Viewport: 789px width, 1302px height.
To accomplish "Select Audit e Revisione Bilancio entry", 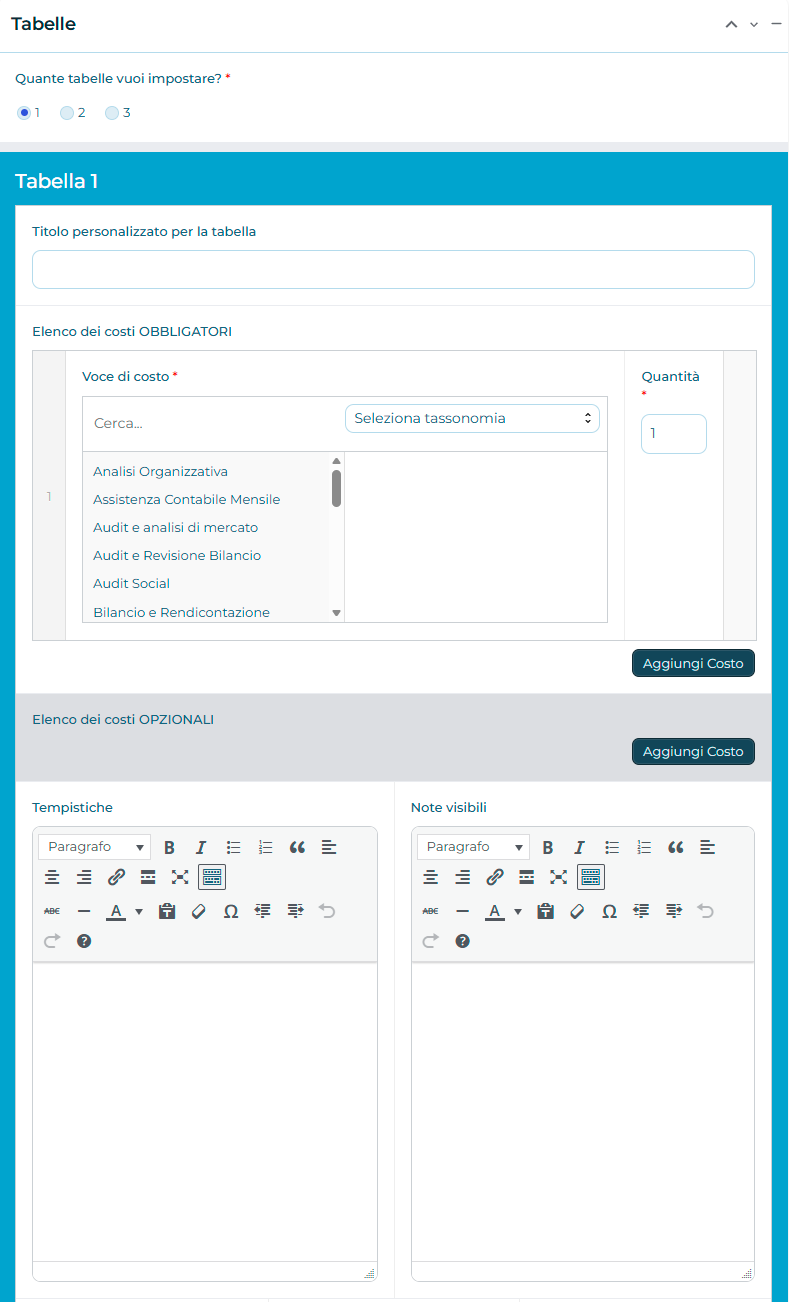I will click(177, 555).
